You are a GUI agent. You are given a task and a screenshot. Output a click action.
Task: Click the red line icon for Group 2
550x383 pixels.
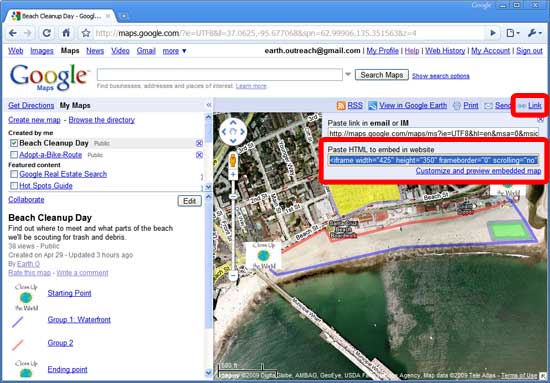[18, 345]
